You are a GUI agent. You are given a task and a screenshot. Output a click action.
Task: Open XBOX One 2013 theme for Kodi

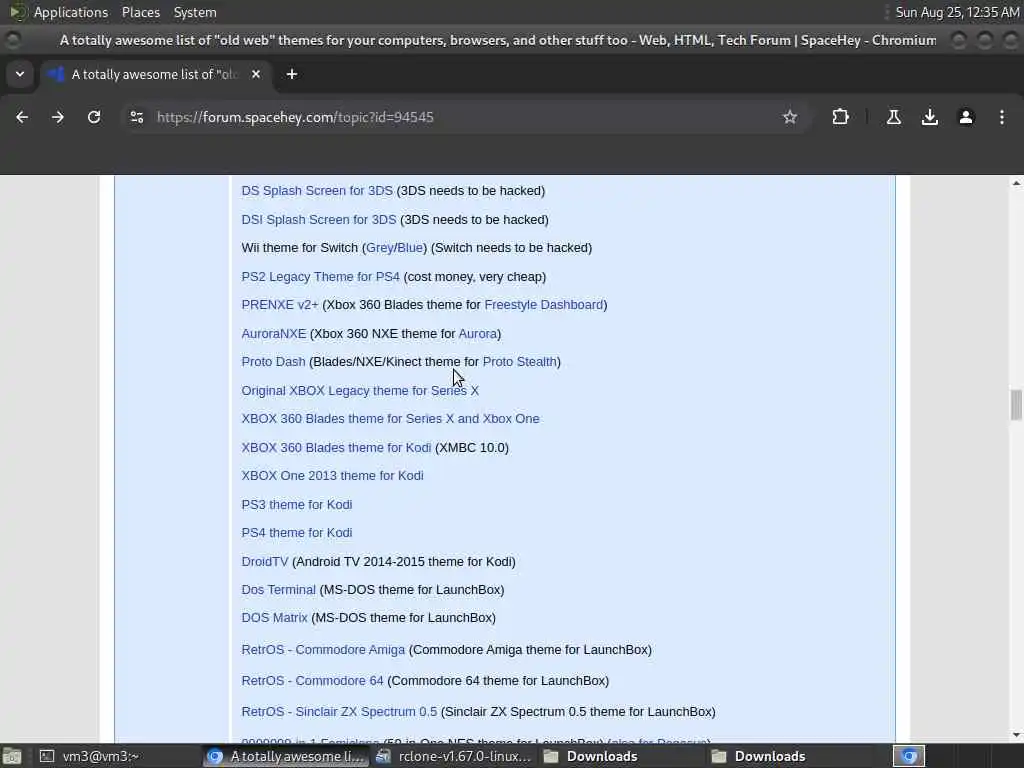click(332, 475)
